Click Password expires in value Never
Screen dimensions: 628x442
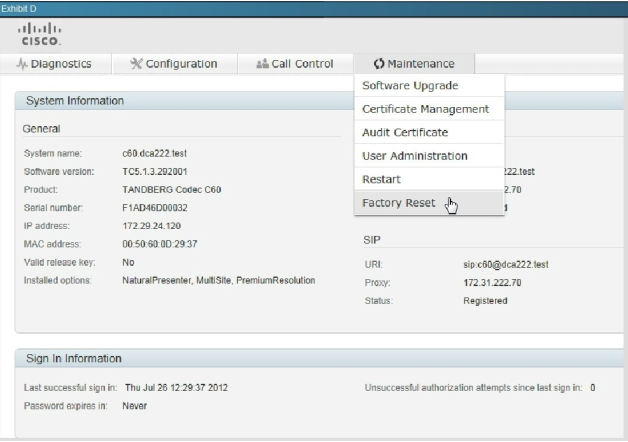[x=135, y=406]
